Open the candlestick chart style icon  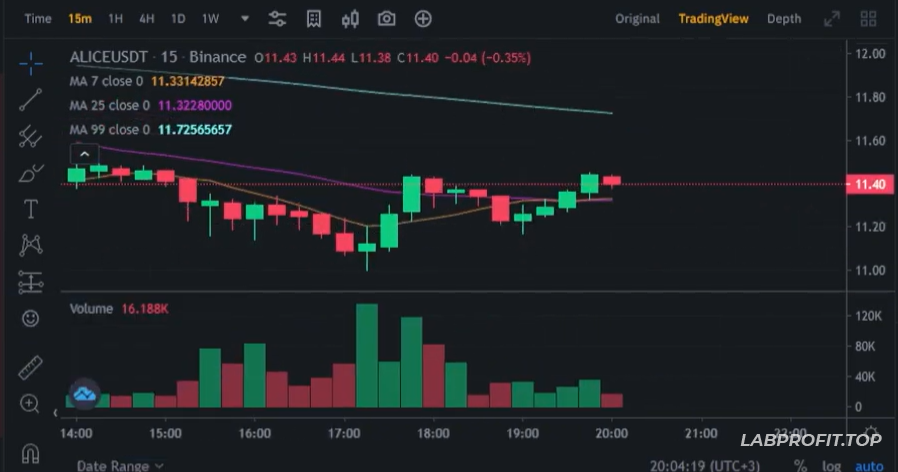click(350, 19)
